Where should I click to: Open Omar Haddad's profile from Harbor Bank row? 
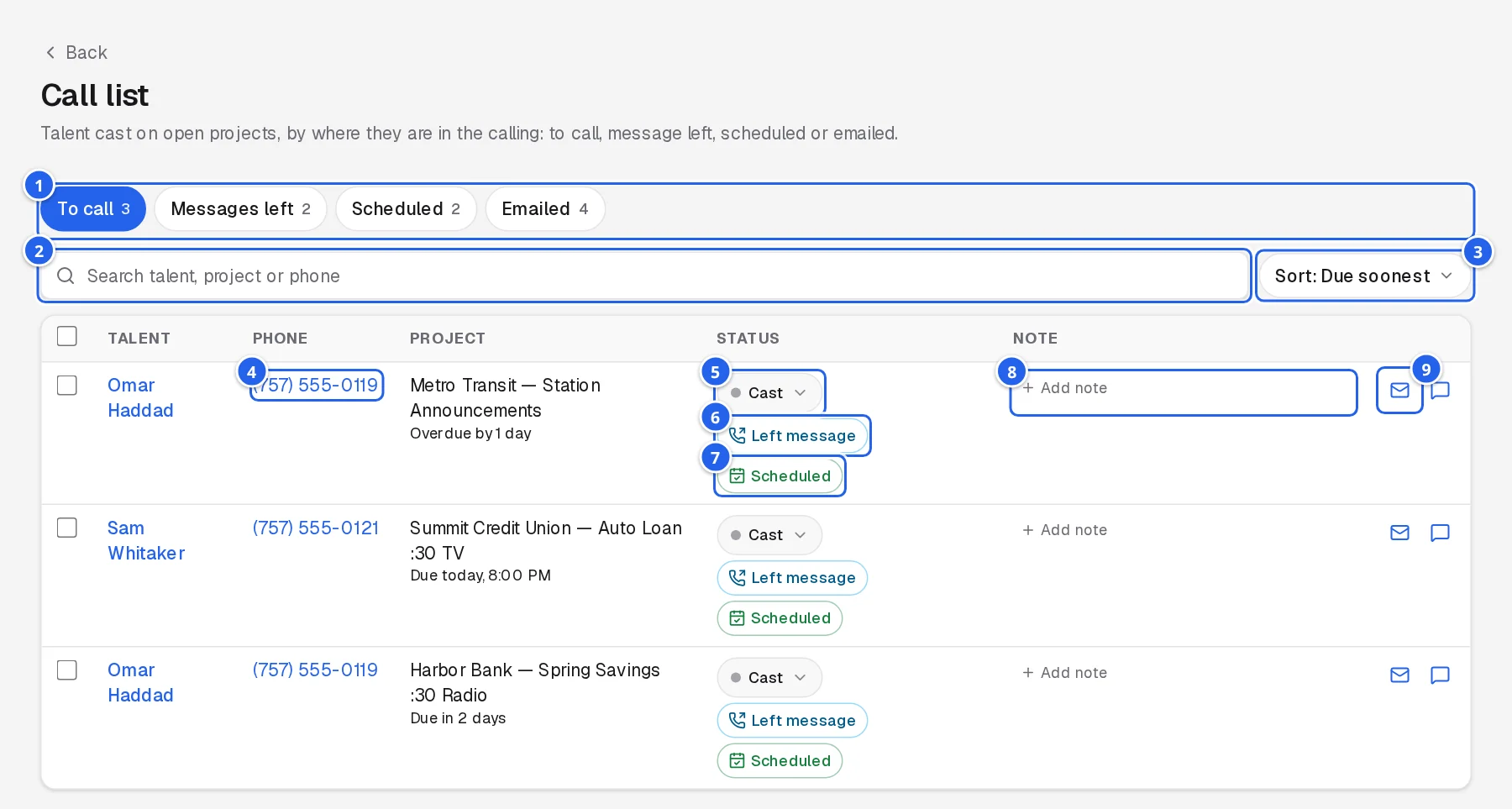140,683
